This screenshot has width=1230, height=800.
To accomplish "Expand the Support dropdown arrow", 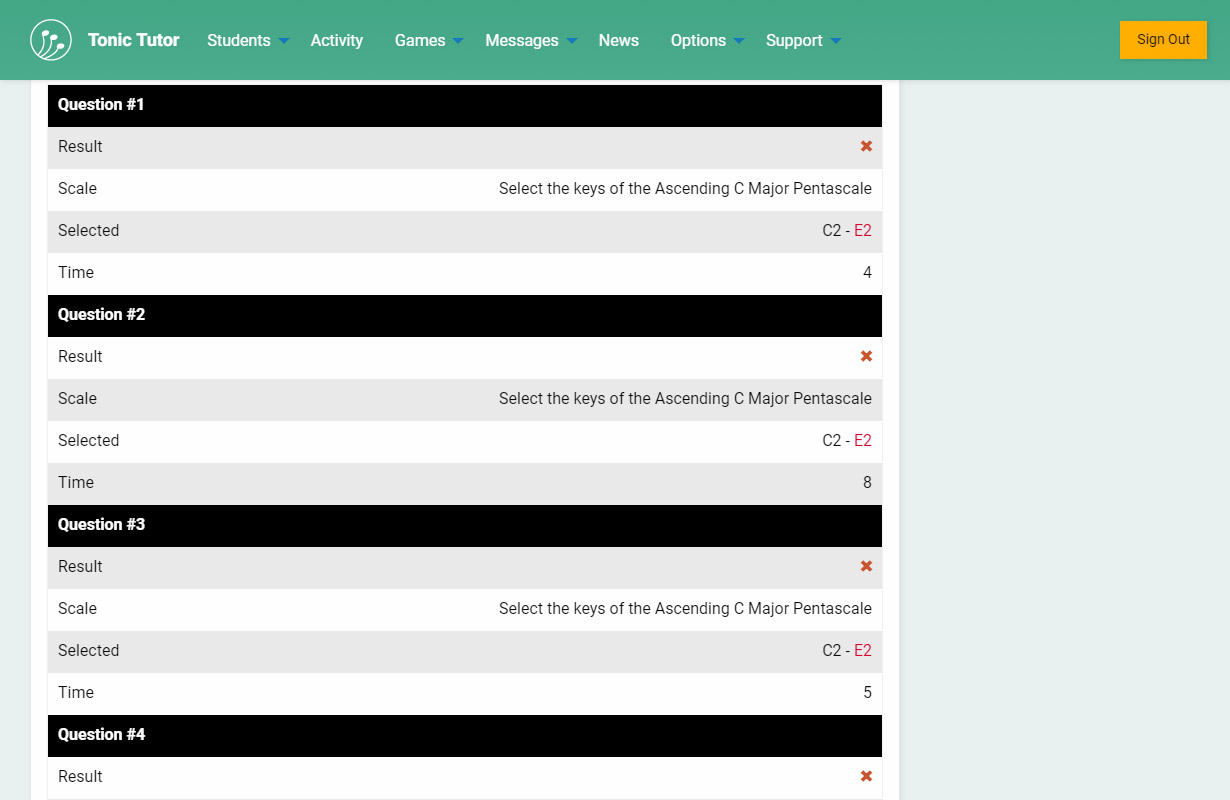I will [x=836, y=41].
